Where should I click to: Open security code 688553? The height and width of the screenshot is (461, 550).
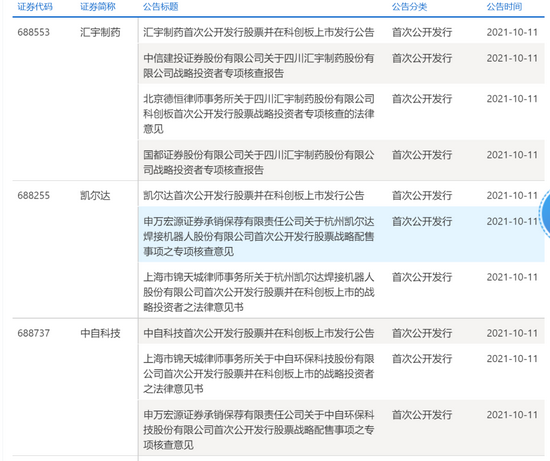click(x=34, y=32)
